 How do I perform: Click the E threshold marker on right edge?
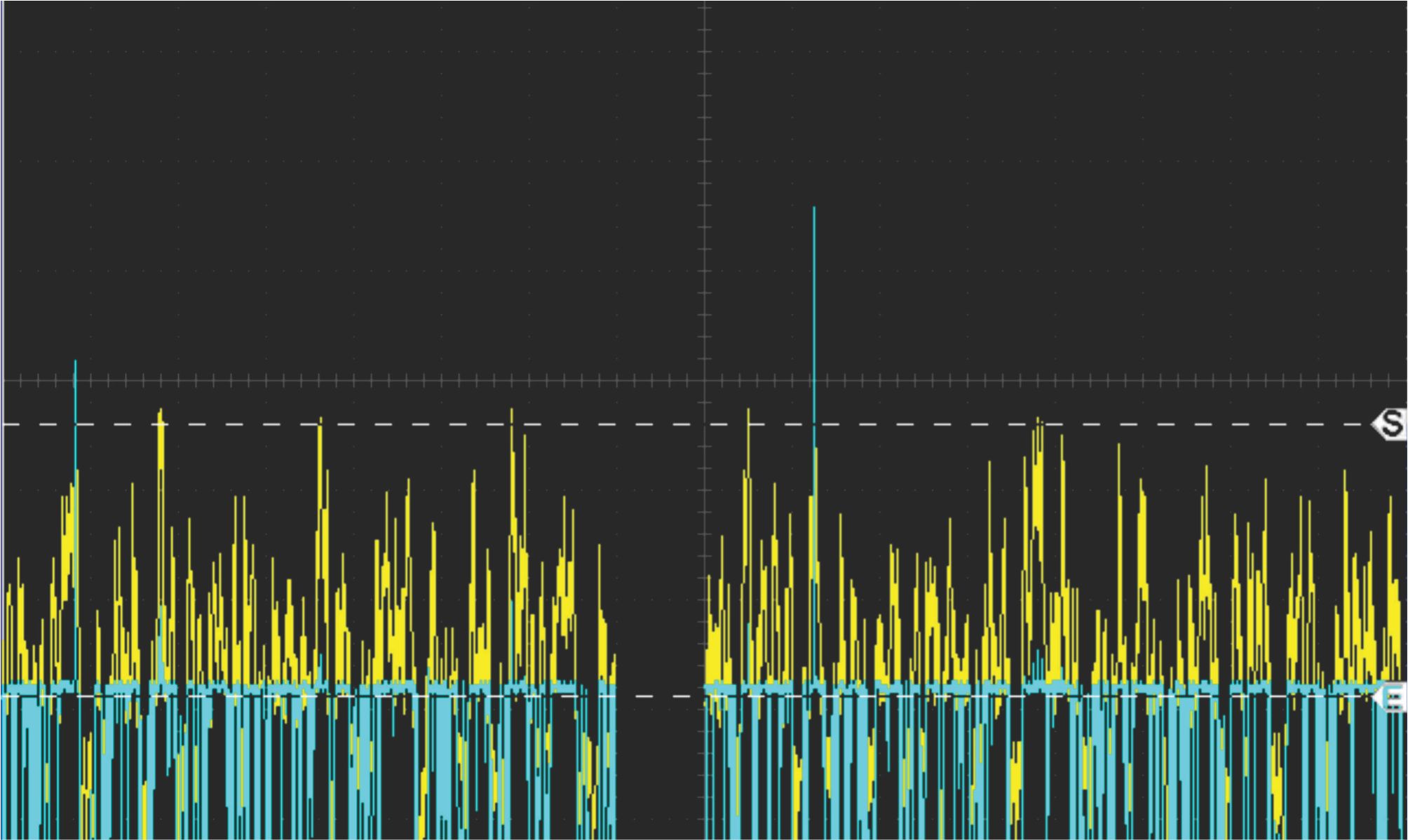pos(1392,698)
